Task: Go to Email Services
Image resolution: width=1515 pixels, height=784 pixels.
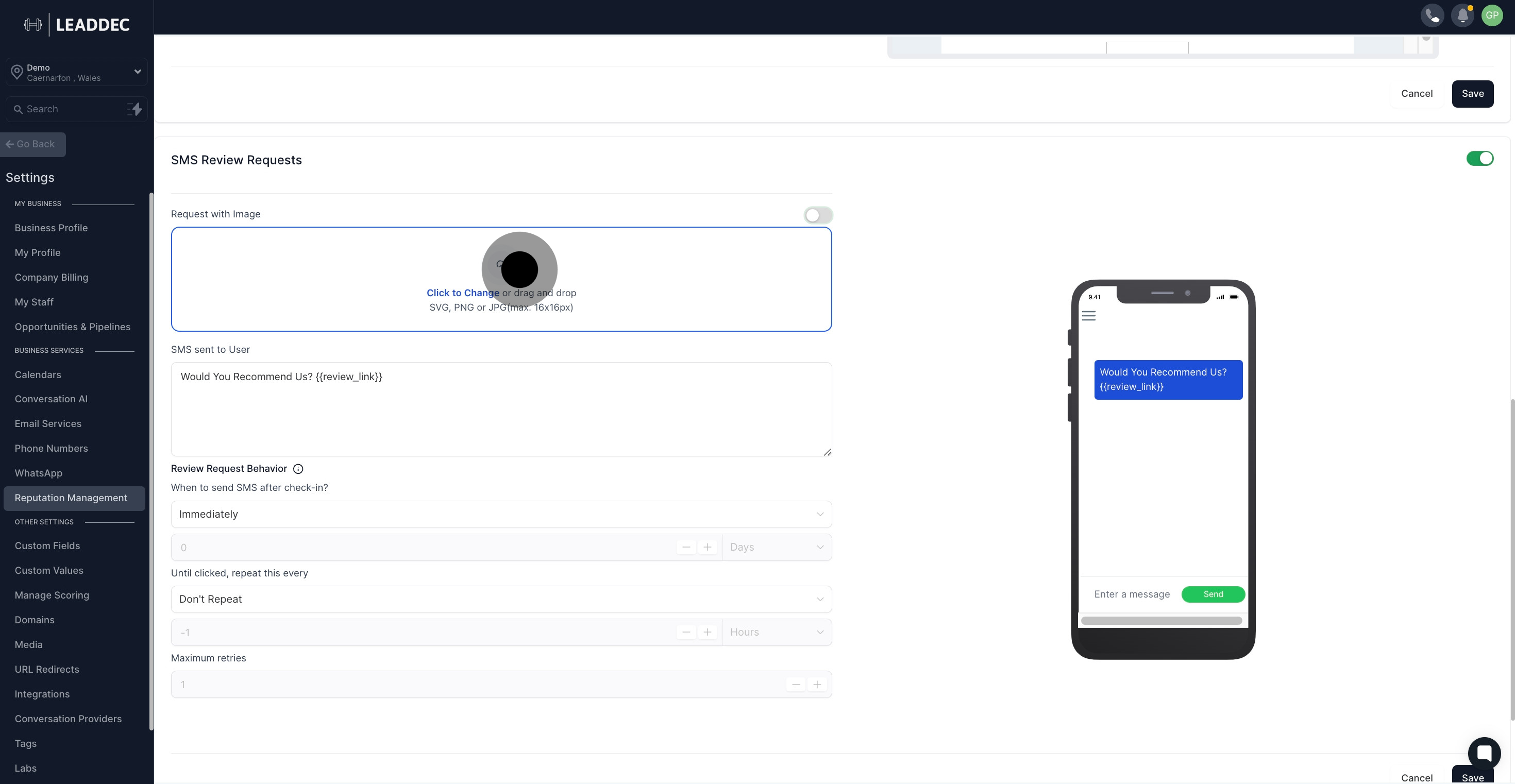Action: point(48,424)
